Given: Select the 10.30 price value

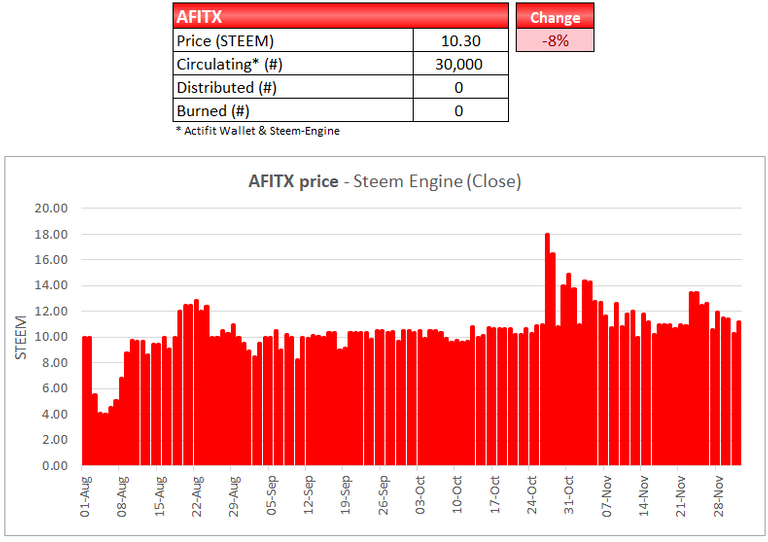Looking at the screenshot, I should (460, 41).
